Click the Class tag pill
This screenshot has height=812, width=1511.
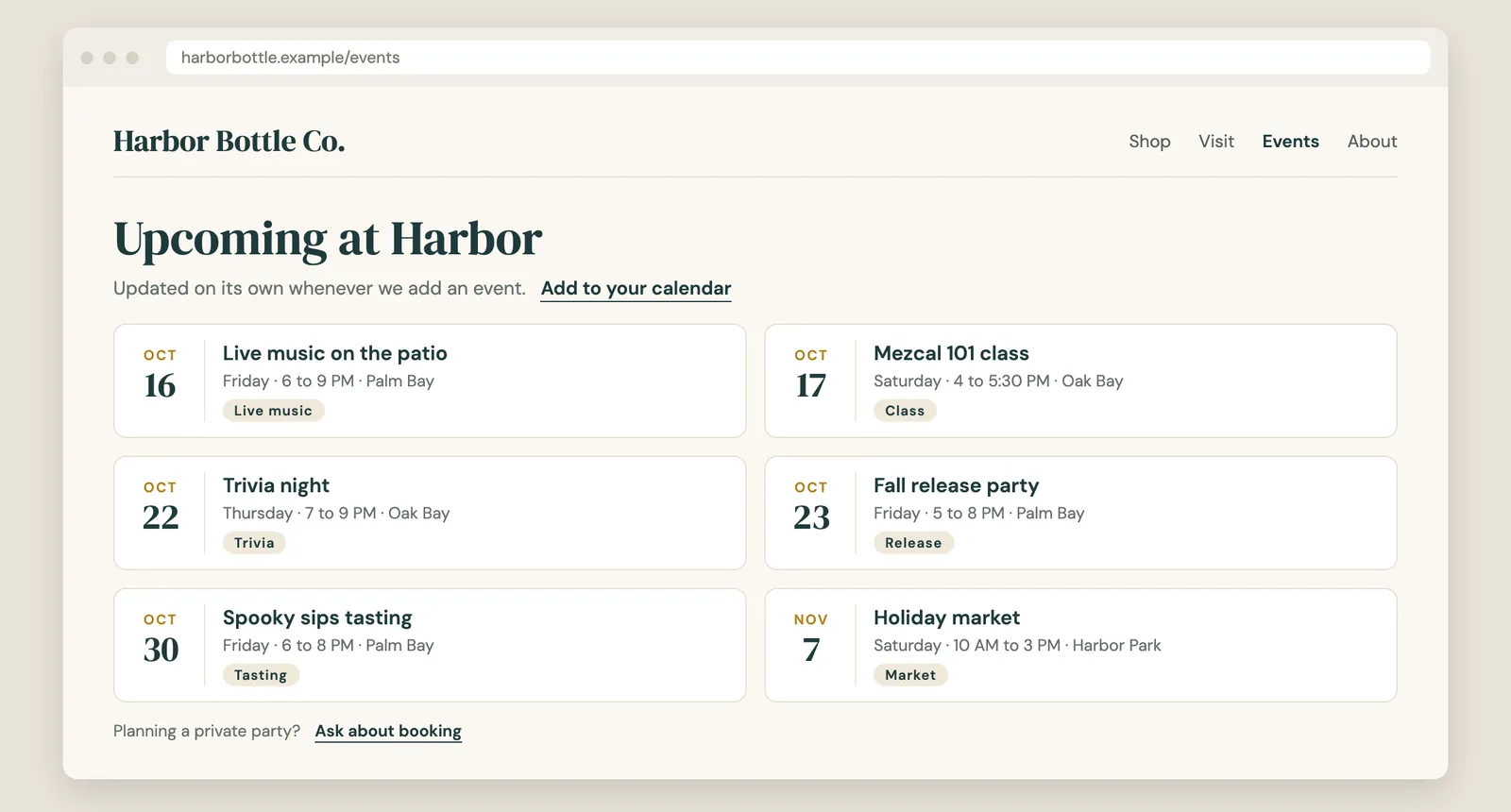coord(905,411)
